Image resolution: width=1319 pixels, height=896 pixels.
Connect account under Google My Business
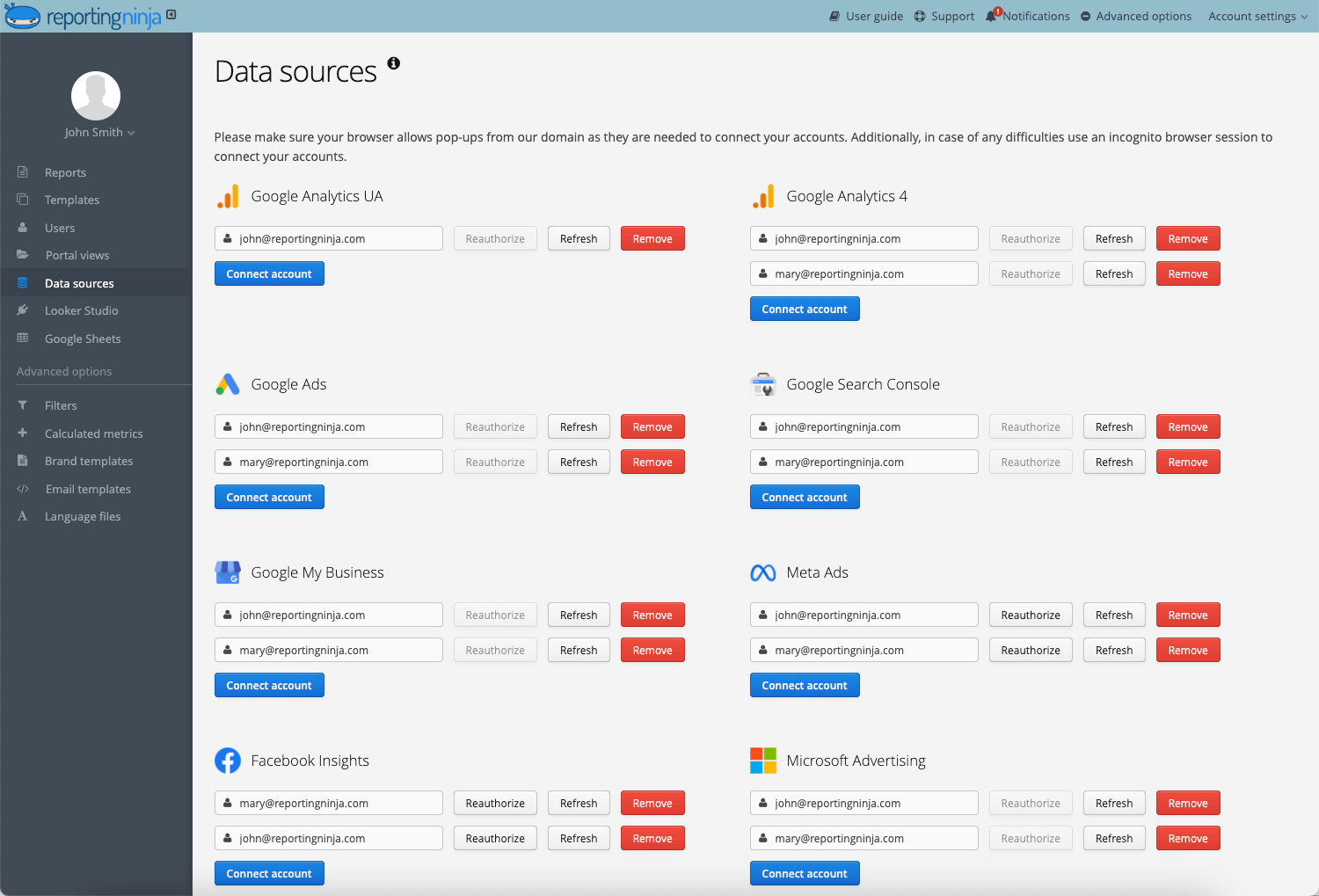pos(269,685)
